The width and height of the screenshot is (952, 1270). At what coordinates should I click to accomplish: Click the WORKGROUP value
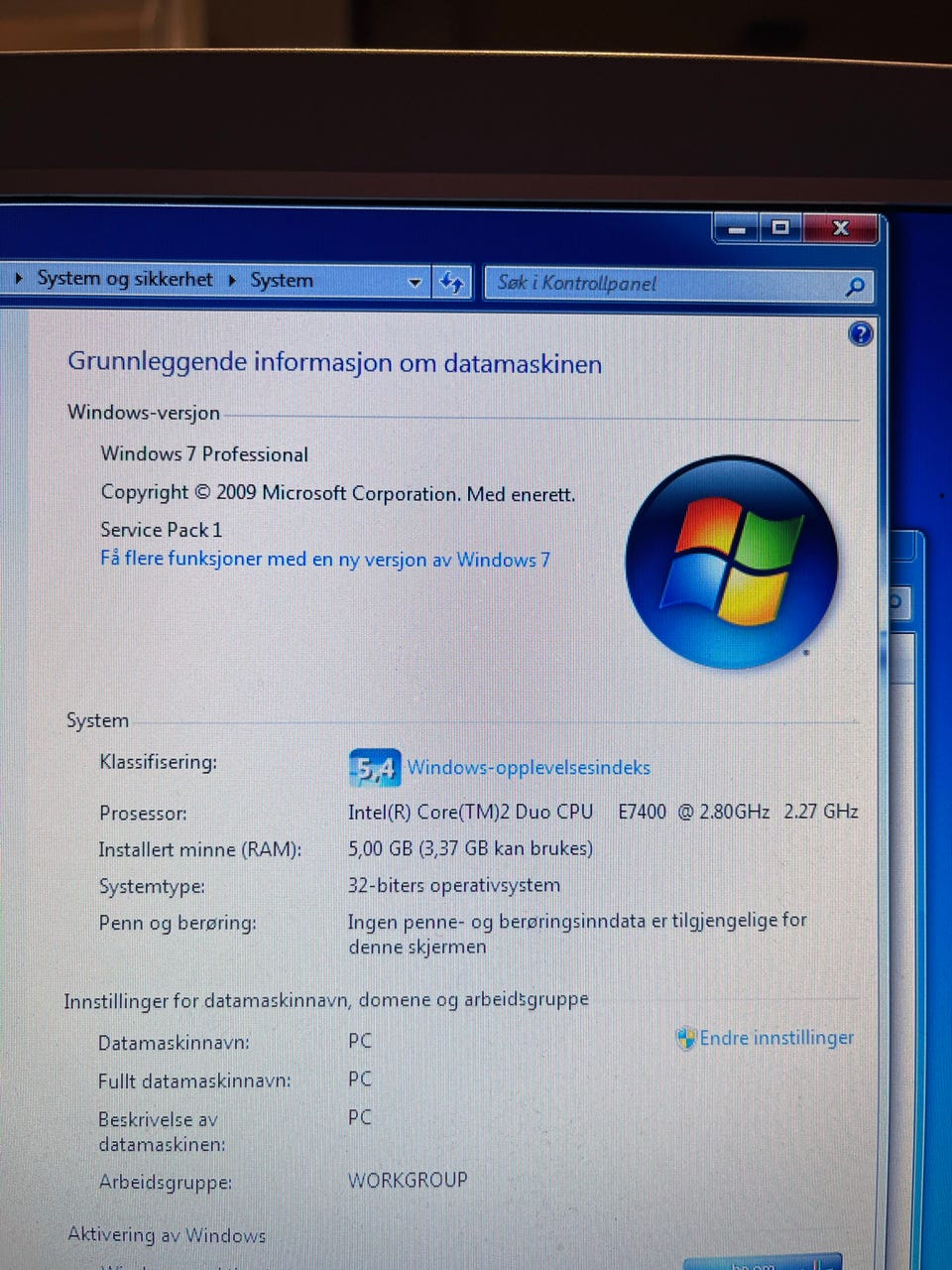pyautogui.click(x=408, y=1180)
